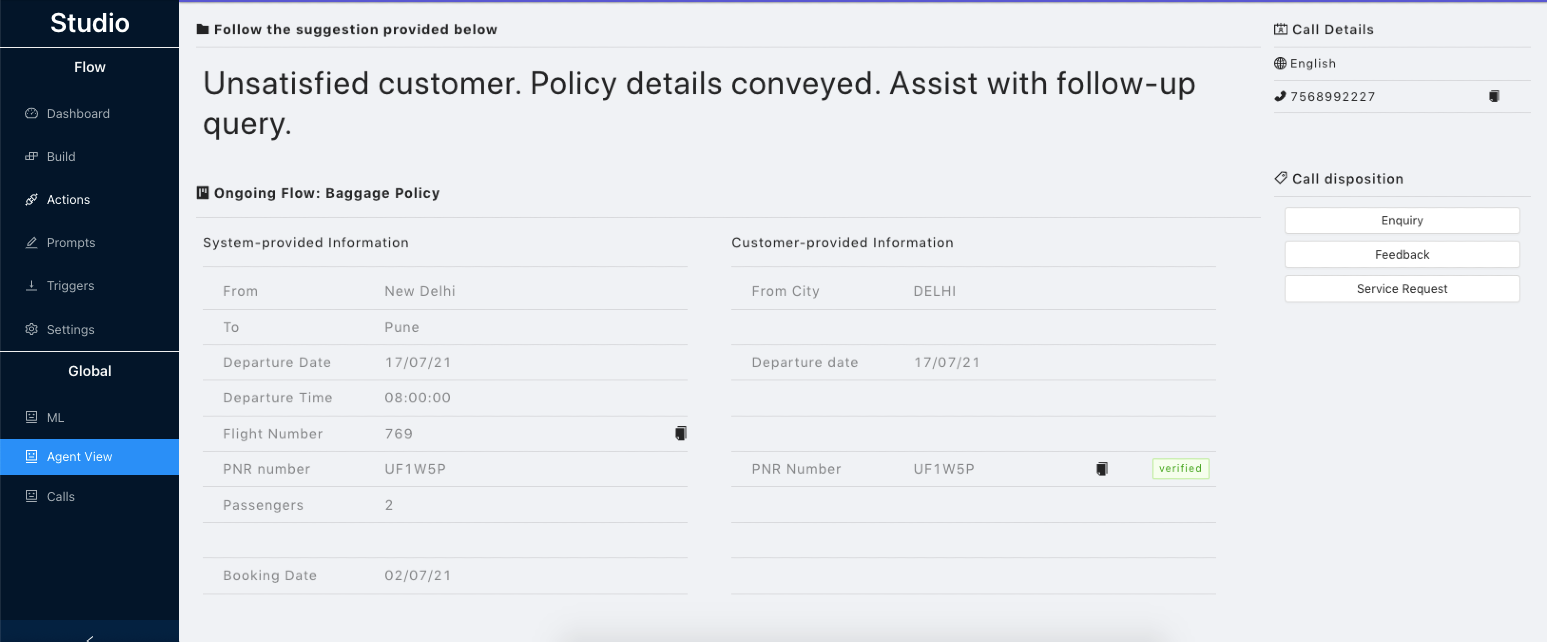Click the Build icon in sidebar
This screenshot has width=1547, height=642.
coord(31,157)
